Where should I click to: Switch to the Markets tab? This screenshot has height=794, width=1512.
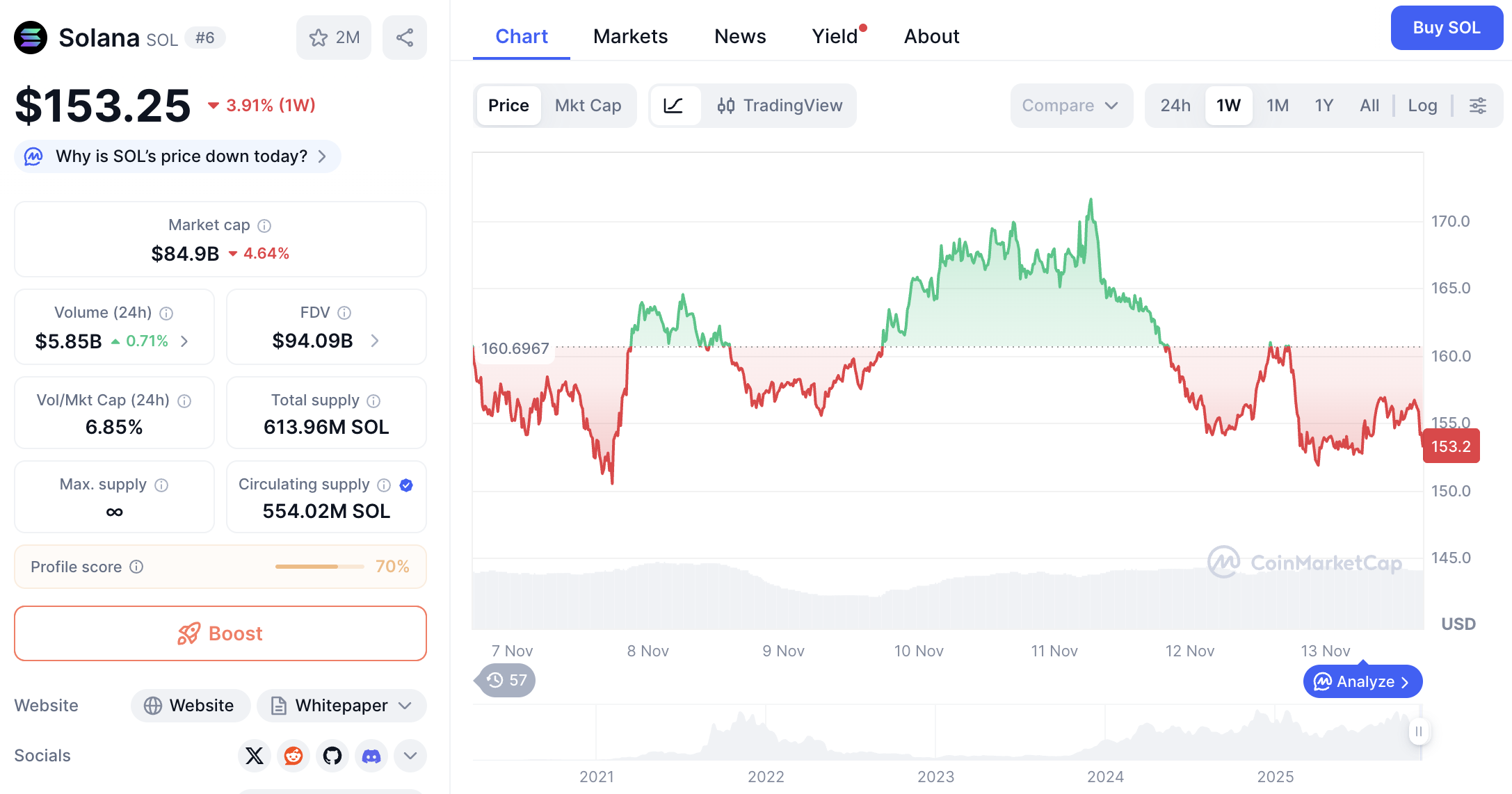630,36
